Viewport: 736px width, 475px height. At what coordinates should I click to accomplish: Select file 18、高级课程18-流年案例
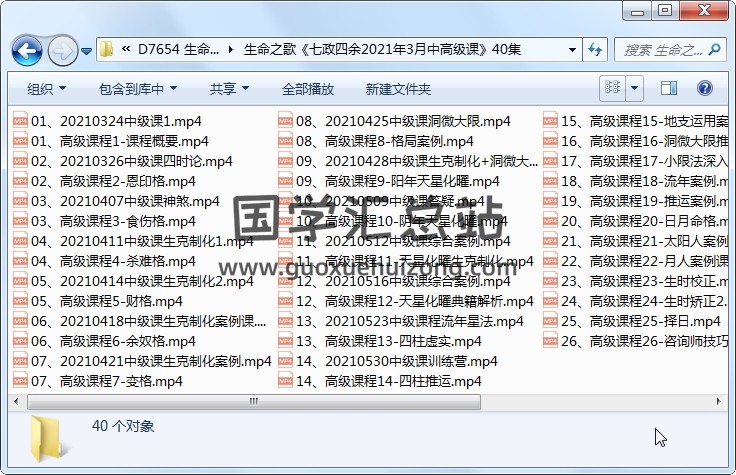pos(636,181)
